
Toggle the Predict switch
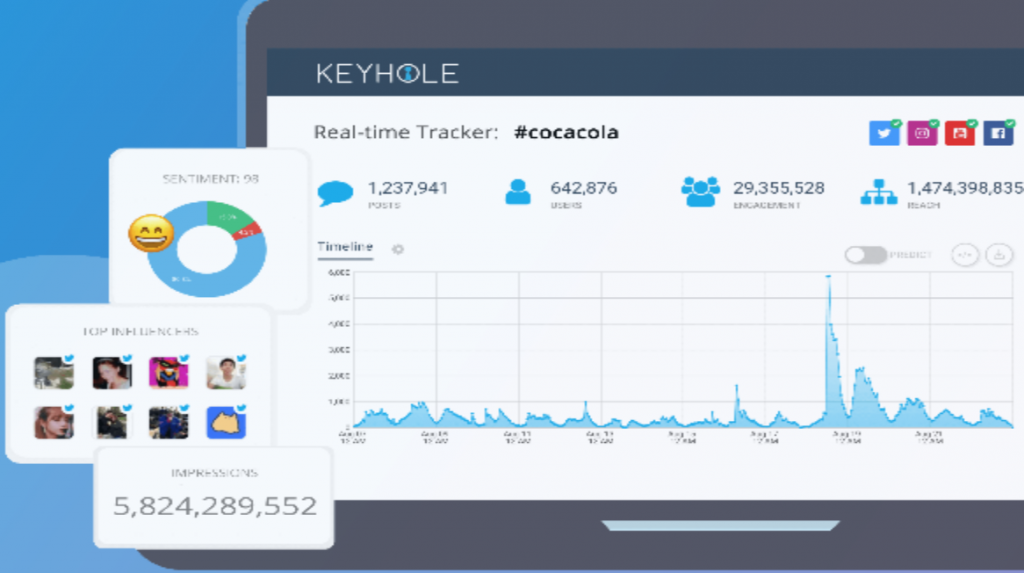point(865,255)
